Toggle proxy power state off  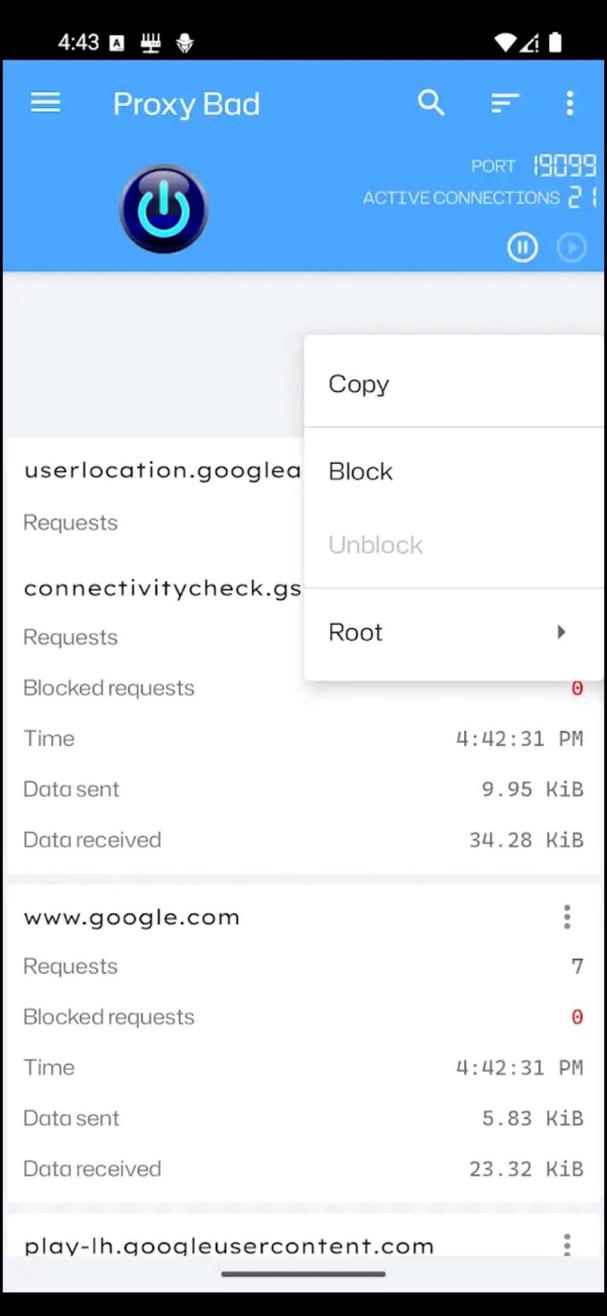click(163, 207)
